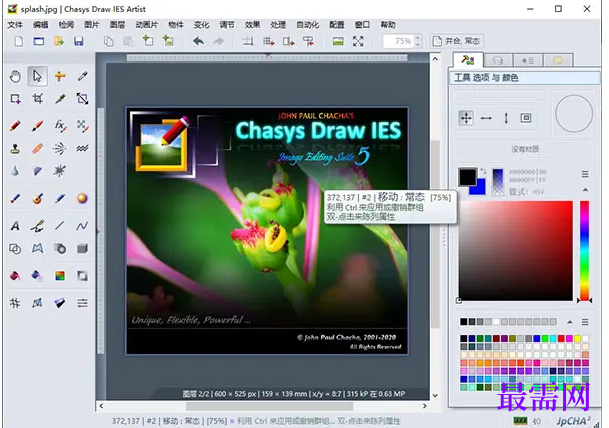Switch to the layers panel tab
Screen dimensions: 609x428
(498, 61)
